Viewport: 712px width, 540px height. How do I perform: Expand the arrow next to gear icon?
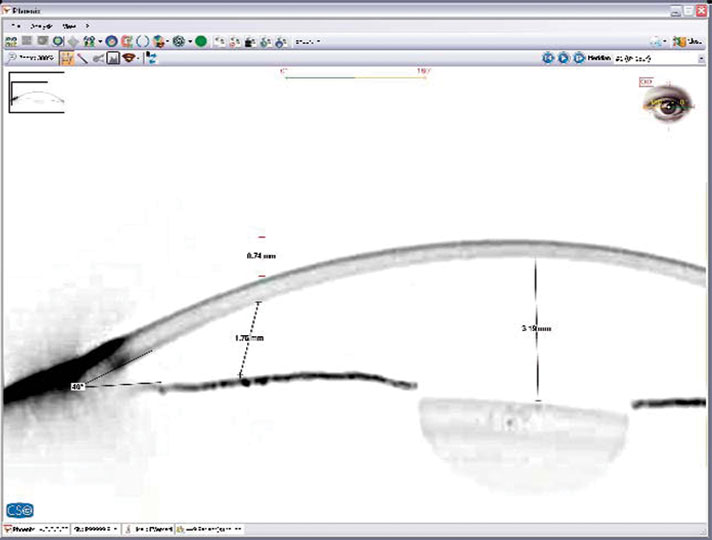pos(190,42)
